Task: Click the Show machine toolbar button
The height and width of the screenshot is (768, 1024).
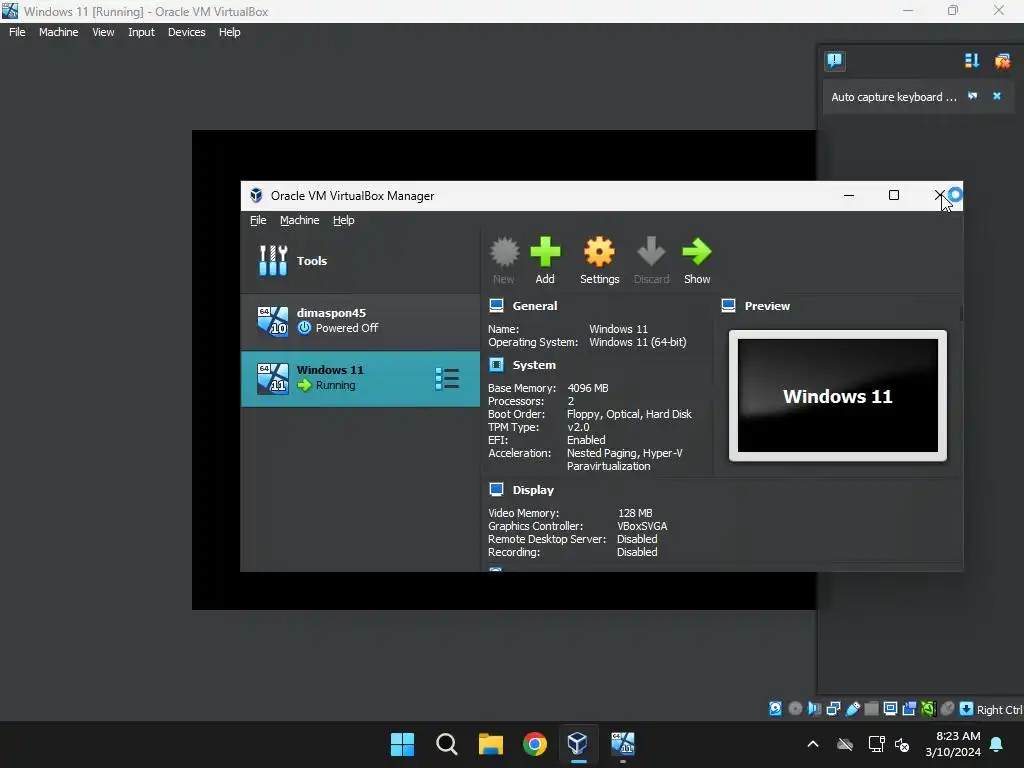Action: [697, 261]
